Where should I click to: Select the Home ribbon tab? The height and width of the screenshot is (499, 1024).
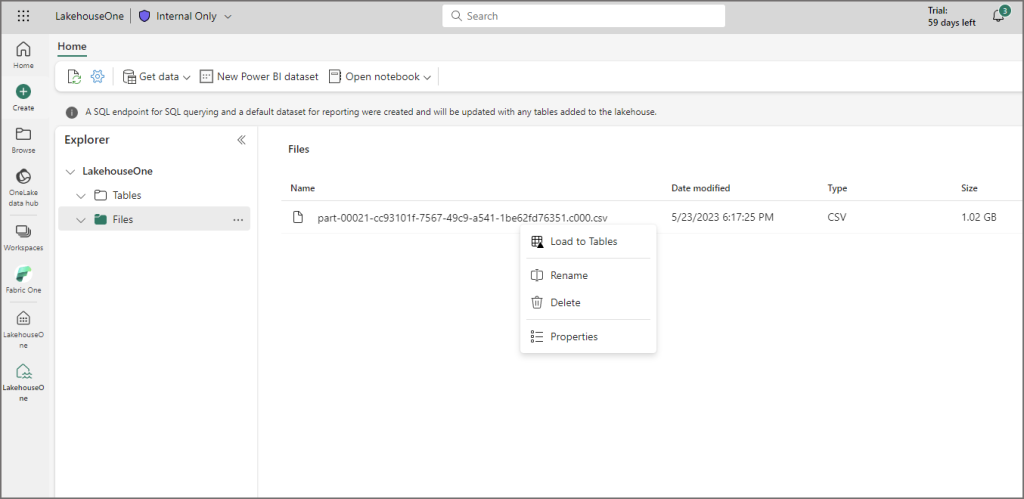point(72,46)
